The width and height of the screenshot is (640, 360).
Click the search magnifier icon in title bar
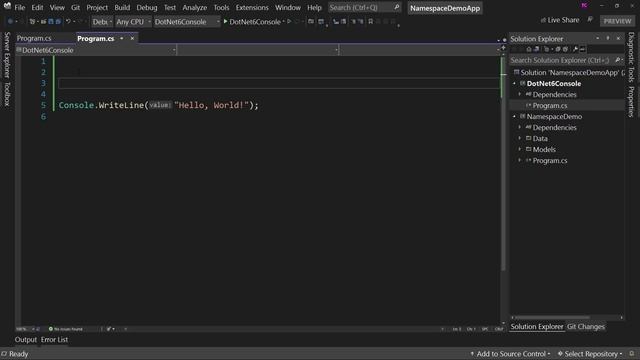pos(396,7)
